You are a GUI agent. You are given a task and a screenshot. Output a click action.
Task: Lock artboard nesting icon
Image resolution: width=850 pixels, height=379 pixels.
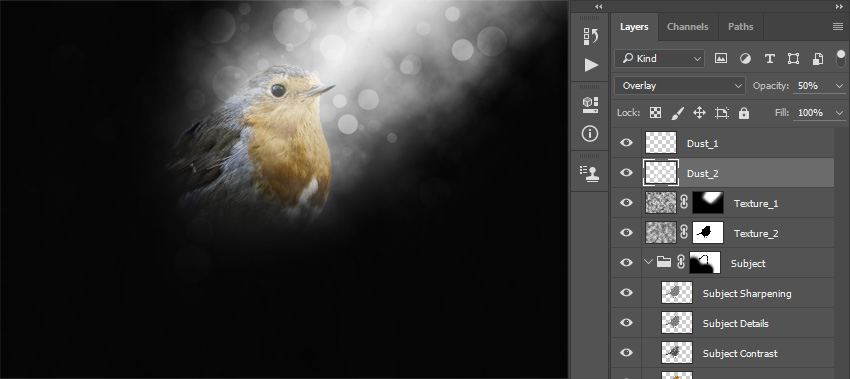tap(722, 113)
